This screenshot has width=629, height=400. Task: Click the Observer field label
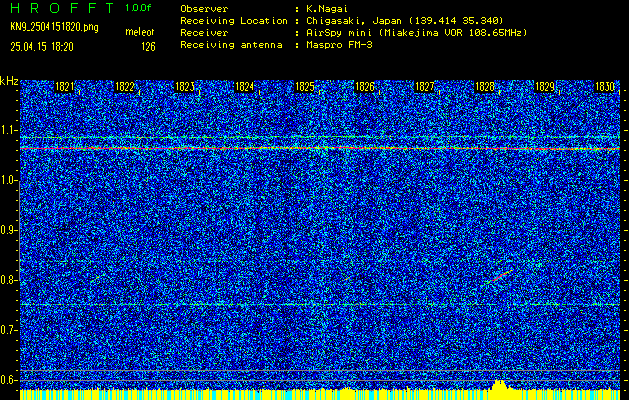204,9
